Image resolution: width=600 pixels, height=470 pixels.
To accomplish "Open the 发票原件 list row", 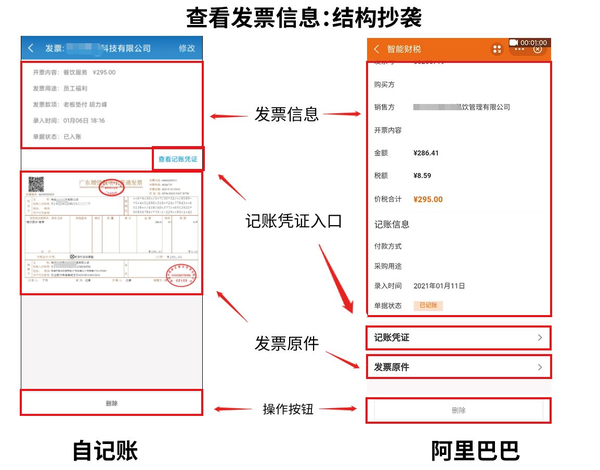I will tap(458, 367).
